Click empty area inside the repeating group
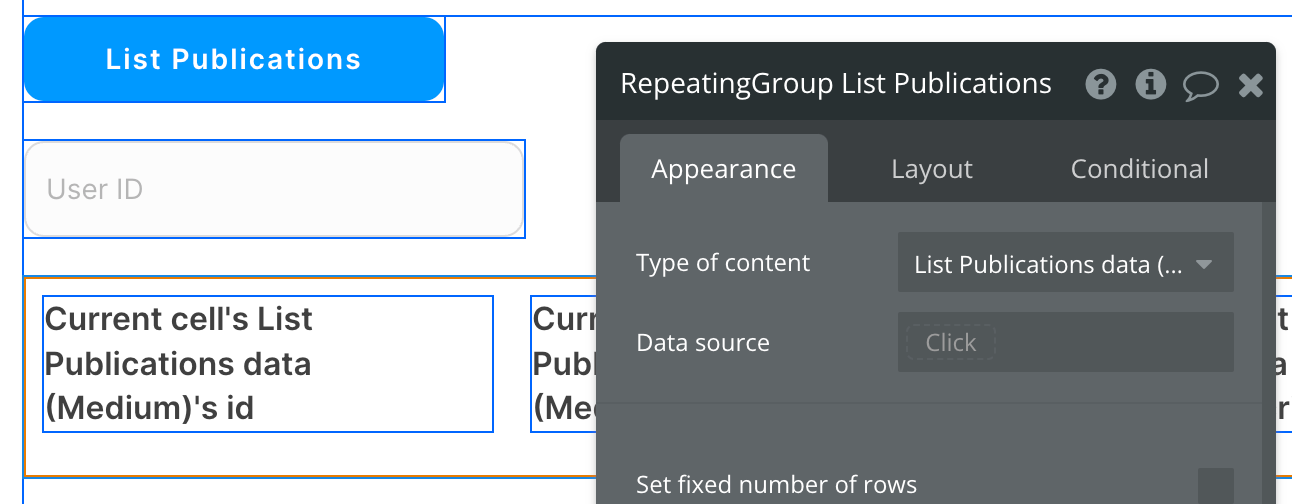Viewport: 1292px width, 504px height. coord(300,455)
